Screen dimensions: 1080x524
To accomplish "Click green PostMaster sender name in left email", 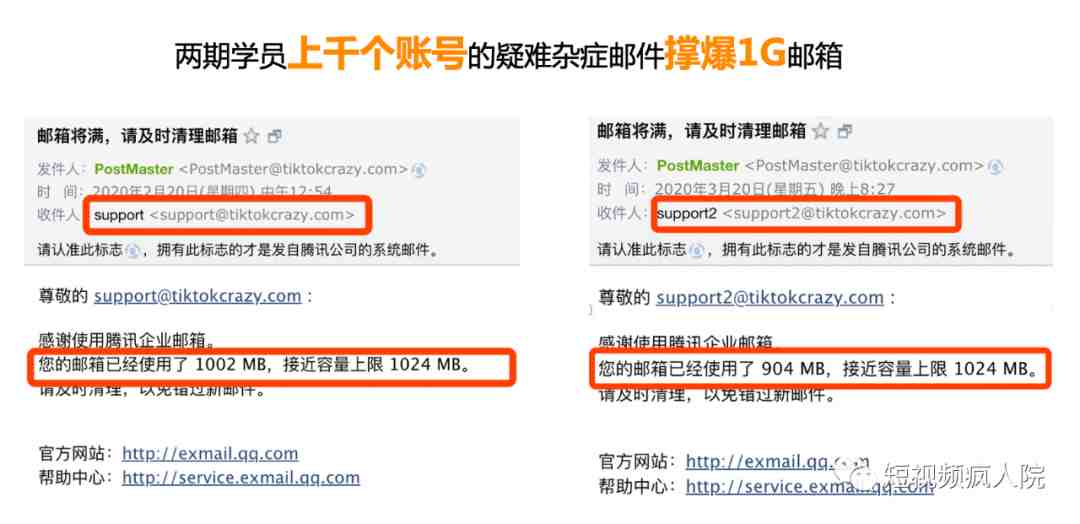I will 134,169.
